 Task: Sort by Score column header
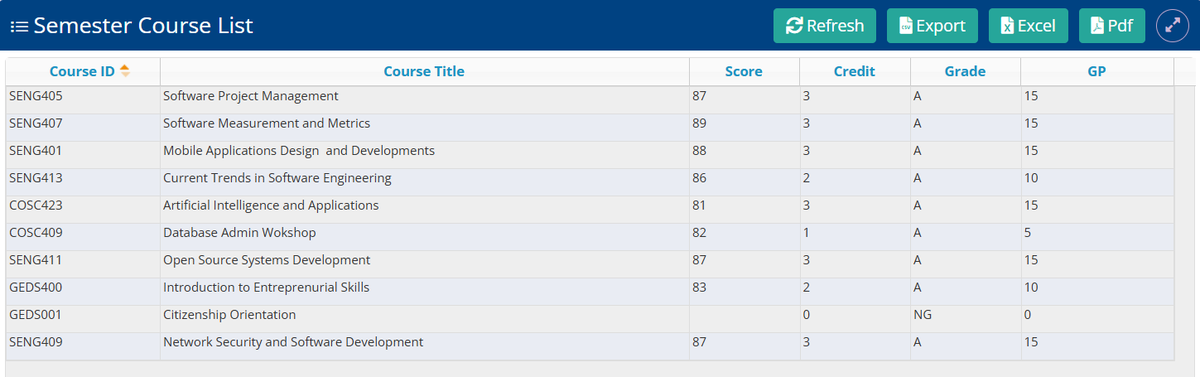(x=744, y=71)
